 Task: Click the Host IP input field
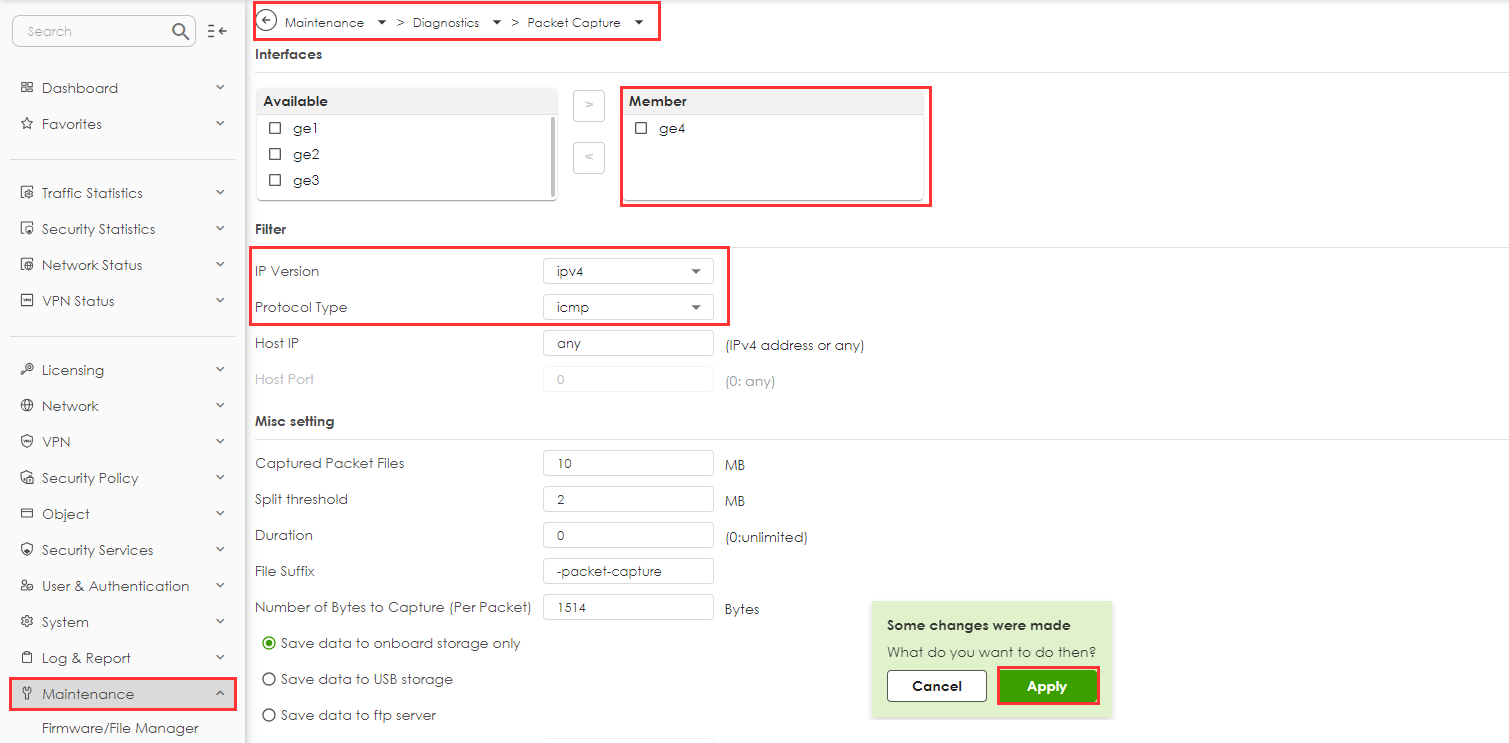(628, 343)
